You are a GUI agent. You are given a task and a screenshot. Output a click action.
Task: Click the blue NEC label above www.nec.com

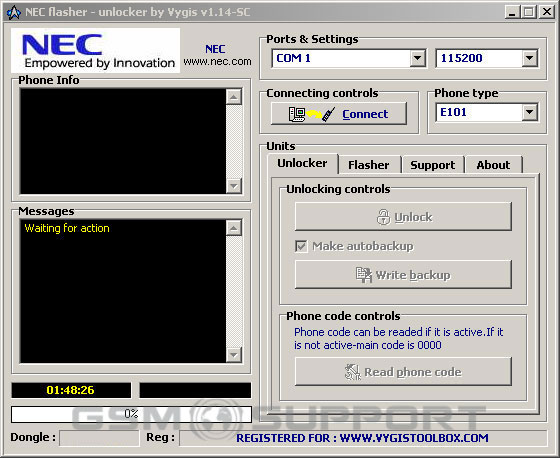(x=215, y=49)
